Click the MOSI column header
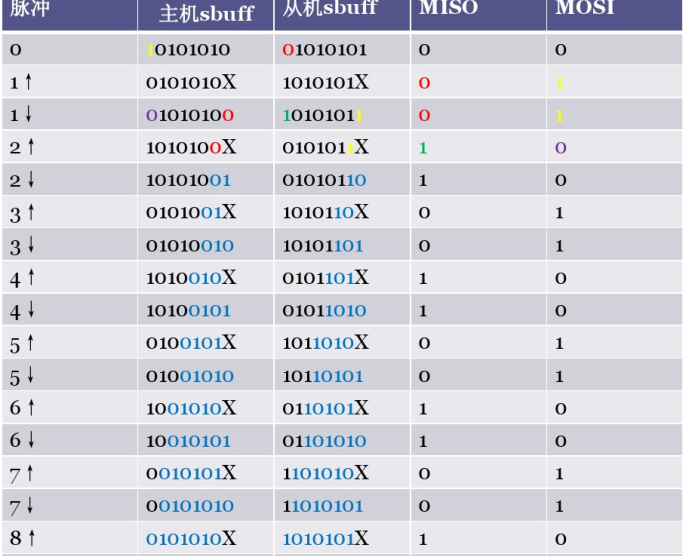The image size is (686, 556). 584,8
